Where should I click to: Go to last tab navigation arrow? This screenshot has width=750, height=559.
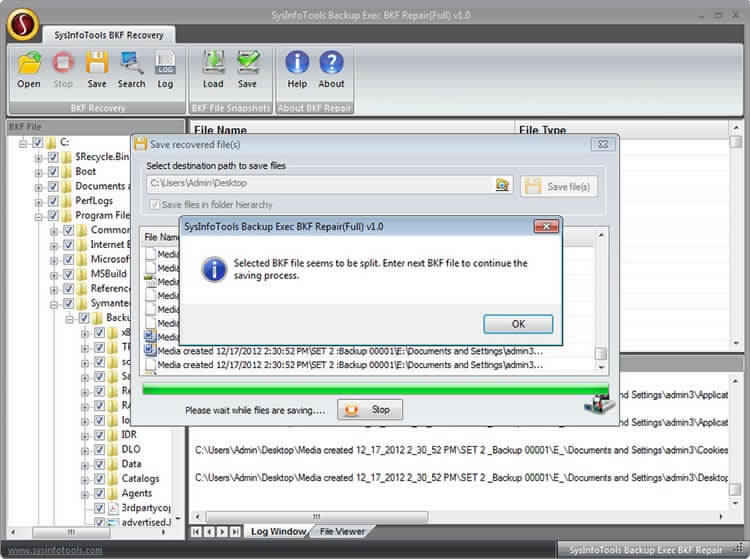(x=235, y=532)
